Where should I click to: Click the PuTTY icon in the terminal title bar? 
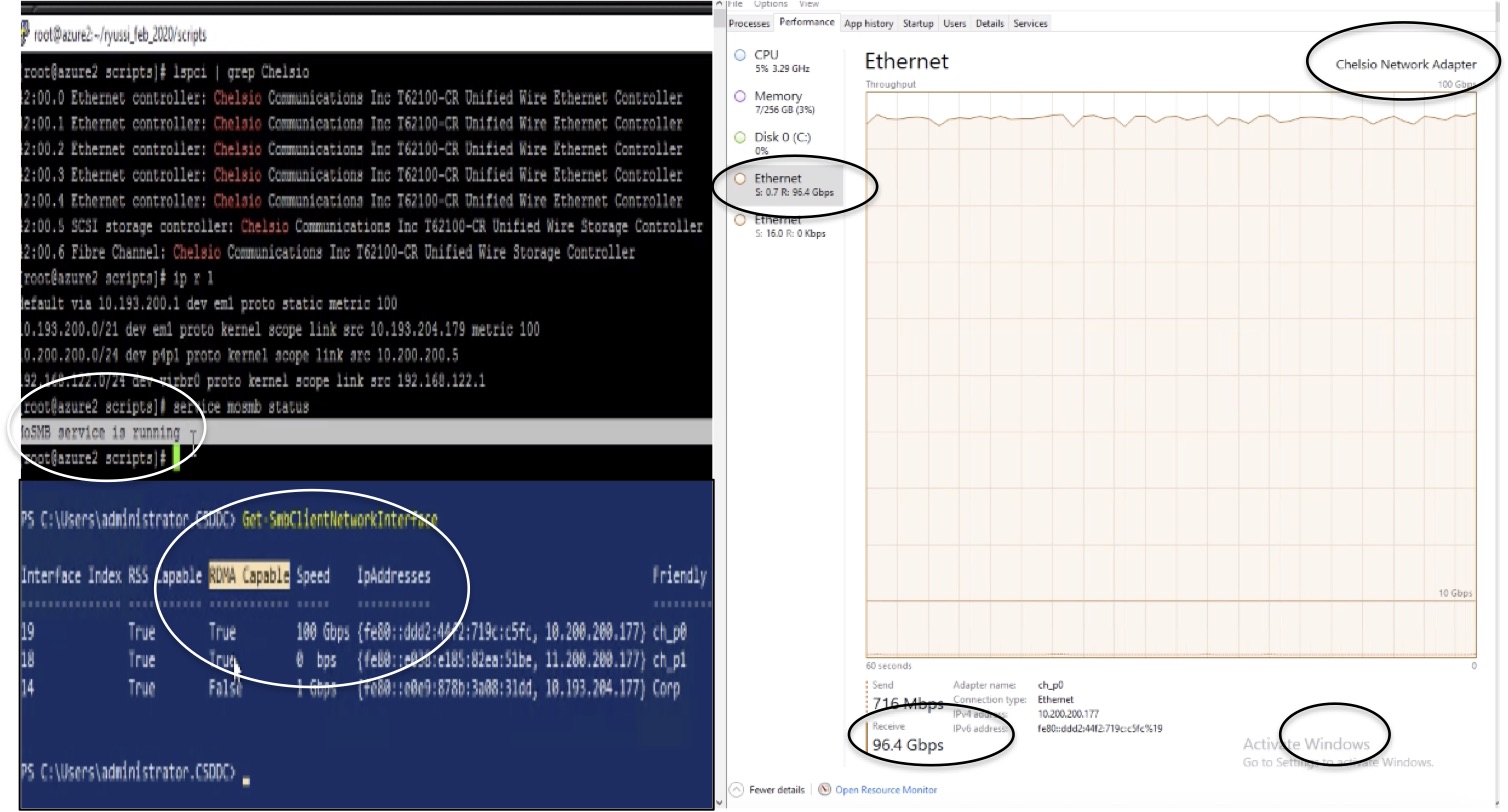tap(24, 35)
